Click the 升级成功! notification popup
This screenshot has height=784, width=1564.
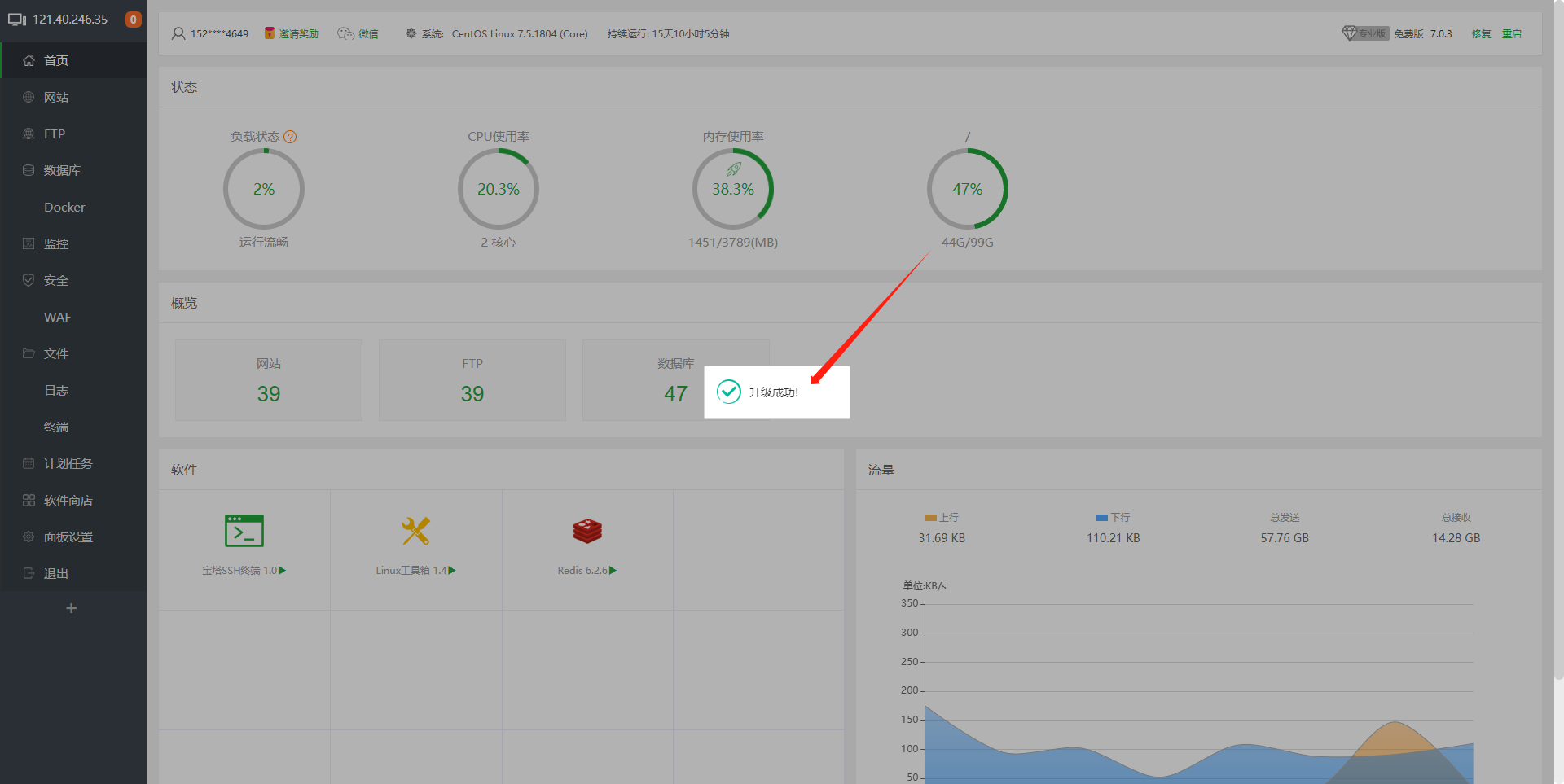click(x=777, y=392)
